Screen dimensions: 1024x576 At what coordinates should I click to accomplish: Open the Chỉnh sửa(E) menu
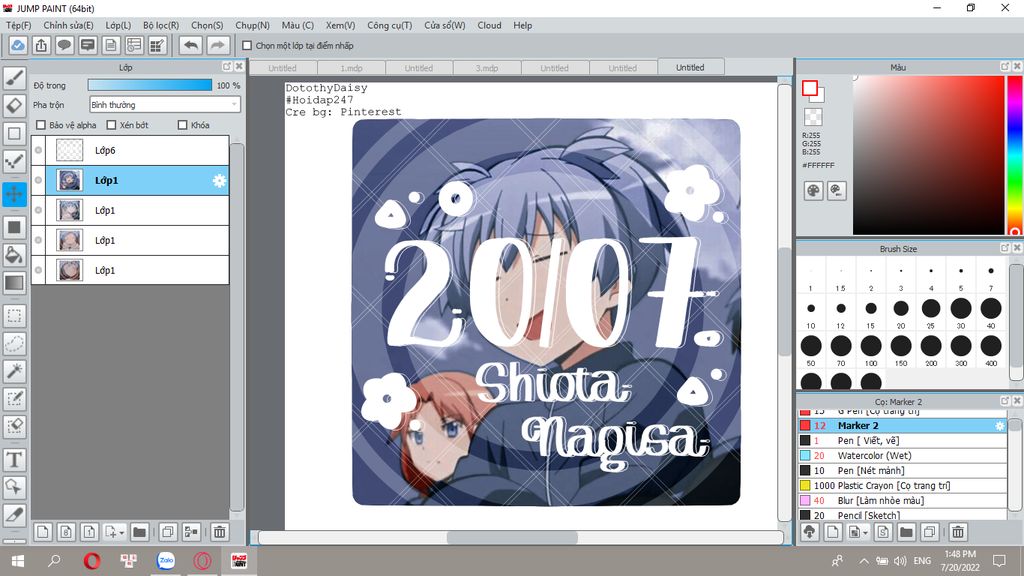(69, 25)
